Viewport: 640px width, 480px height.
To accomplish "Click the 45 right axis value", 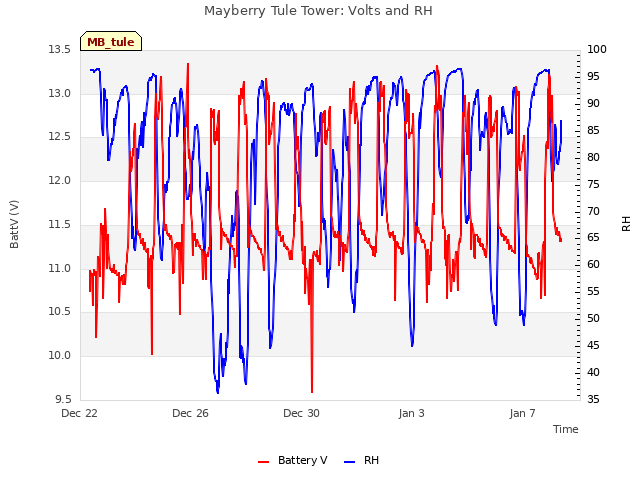I will click(593, 346).
